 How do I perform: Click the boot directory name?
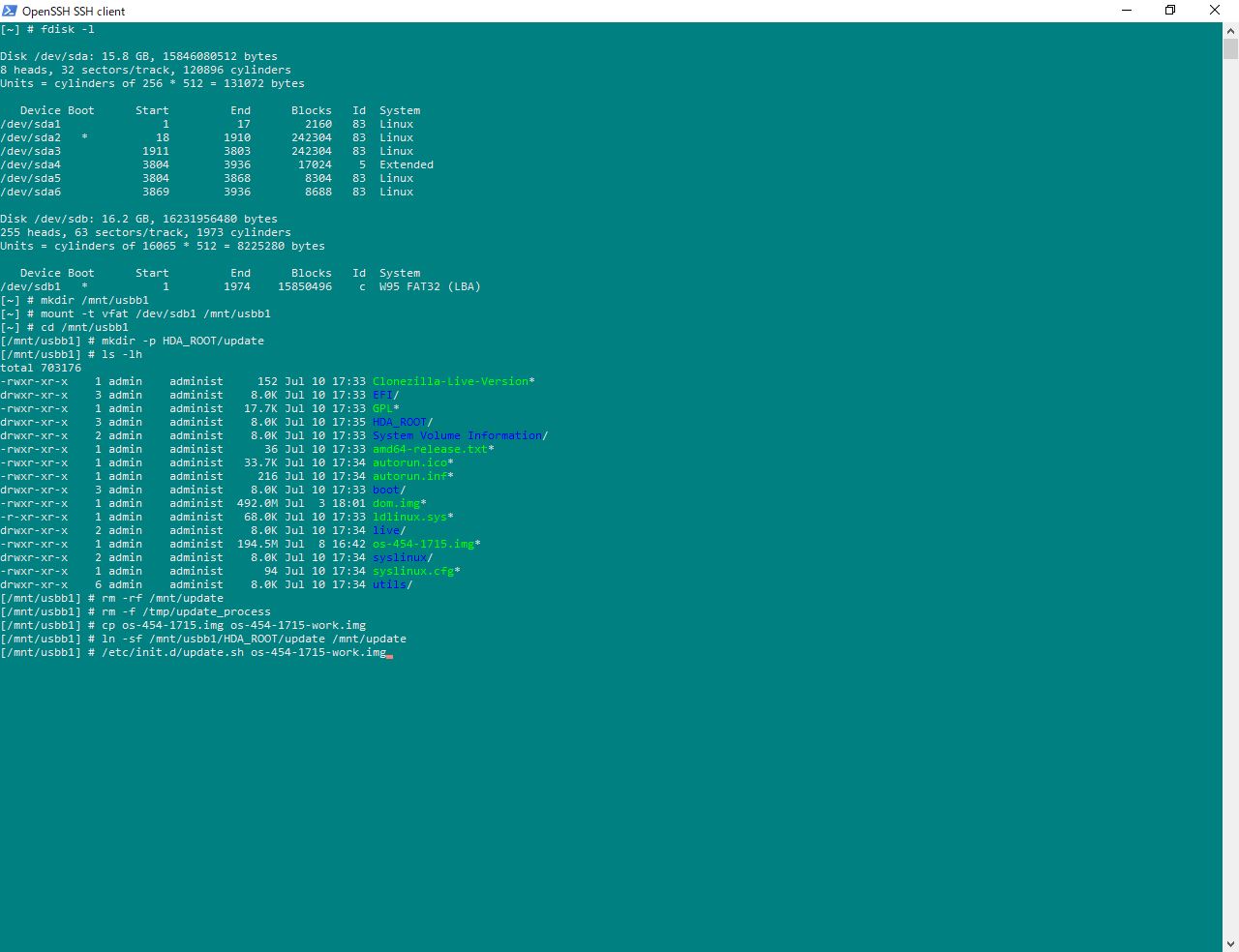click(x=386, y=490)
